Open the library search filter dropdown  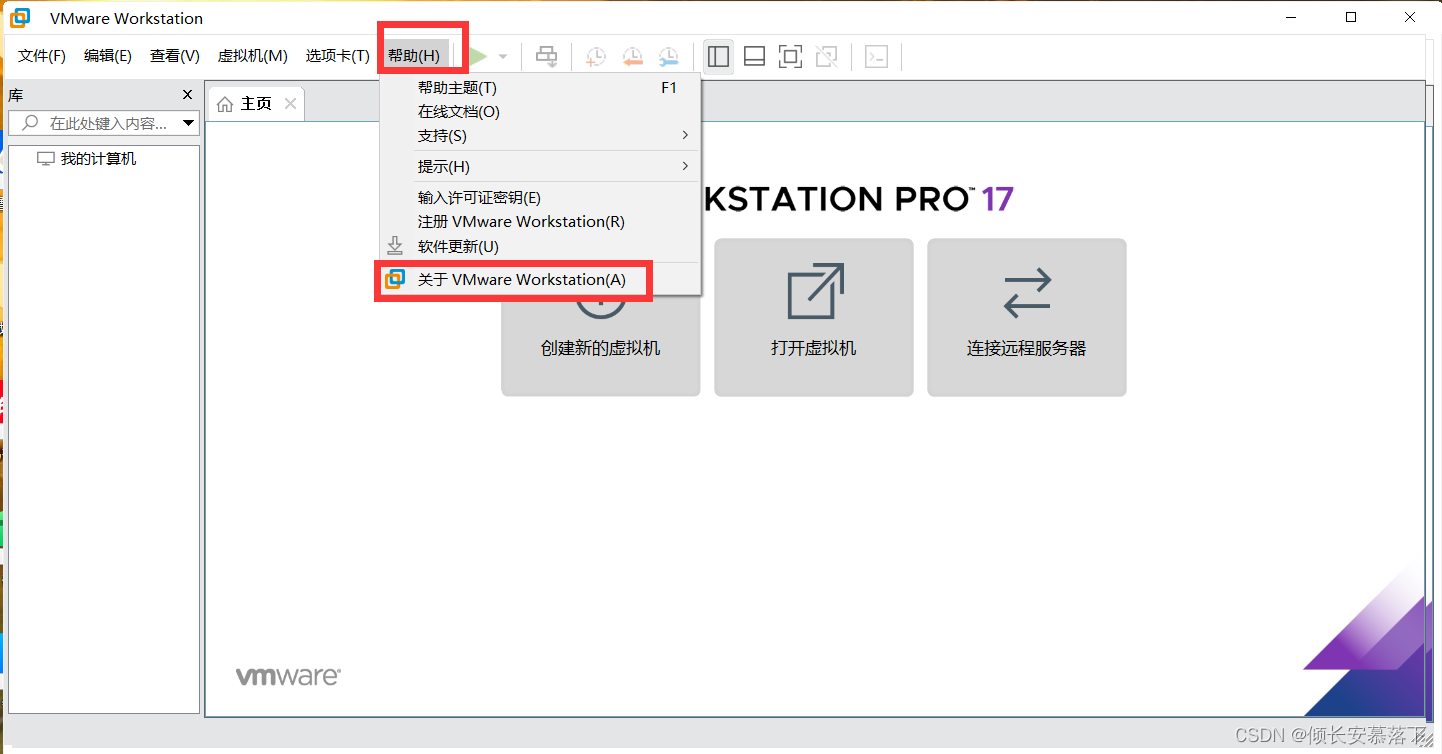pos(189,123)
